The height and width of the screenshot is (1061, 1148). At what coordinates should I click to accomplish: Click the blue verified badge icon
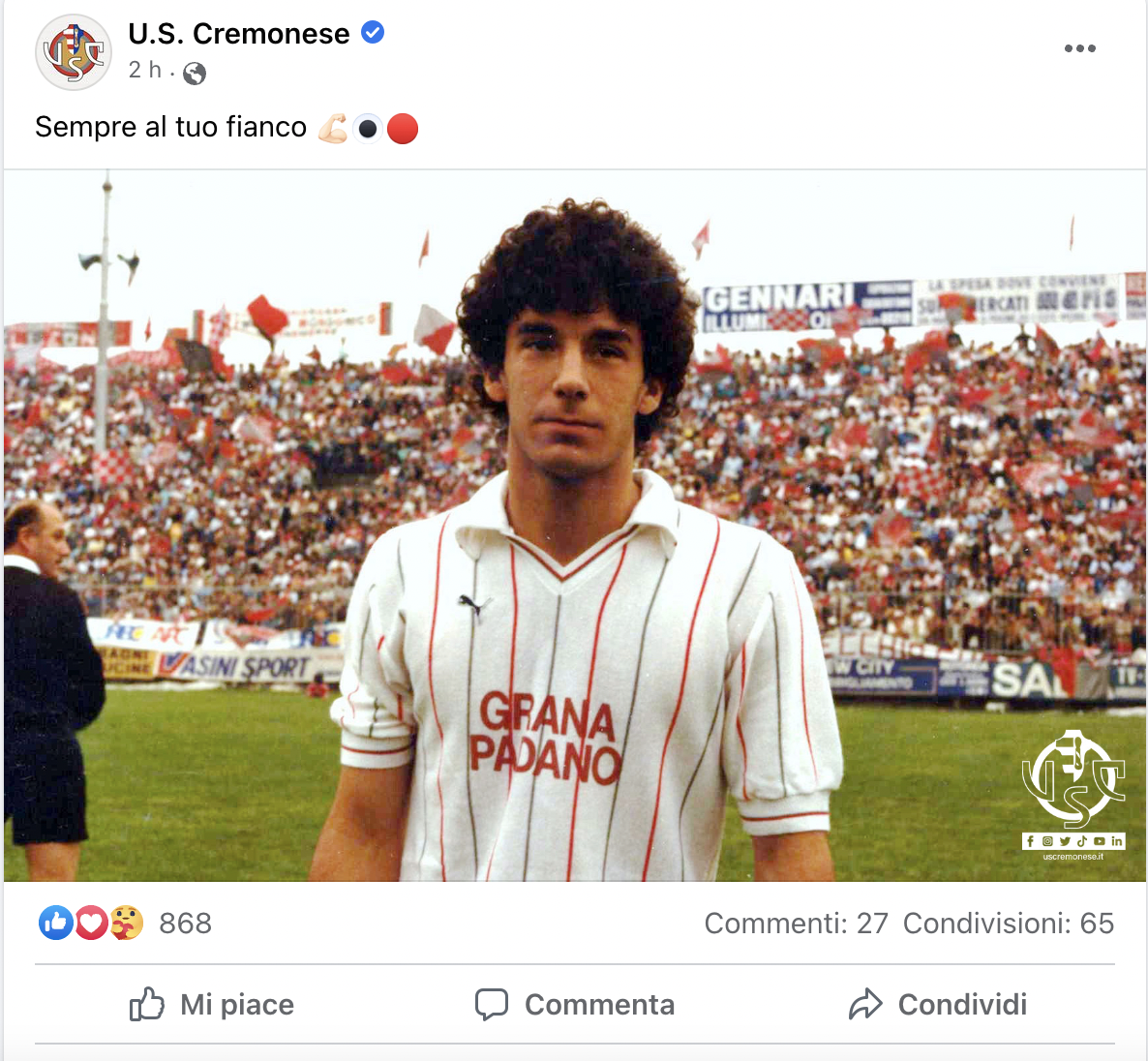(x=373, y=33)
